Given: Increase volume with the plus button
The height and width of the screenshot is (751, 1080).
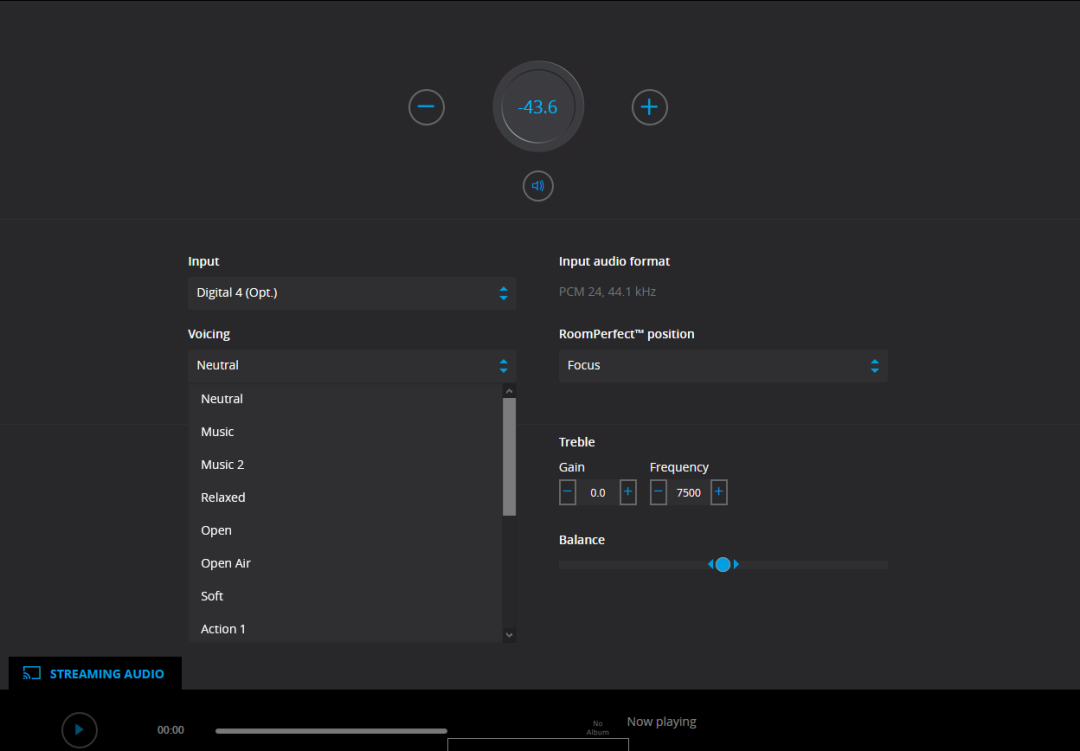Looking at the screenshot, I should point(649,107).
